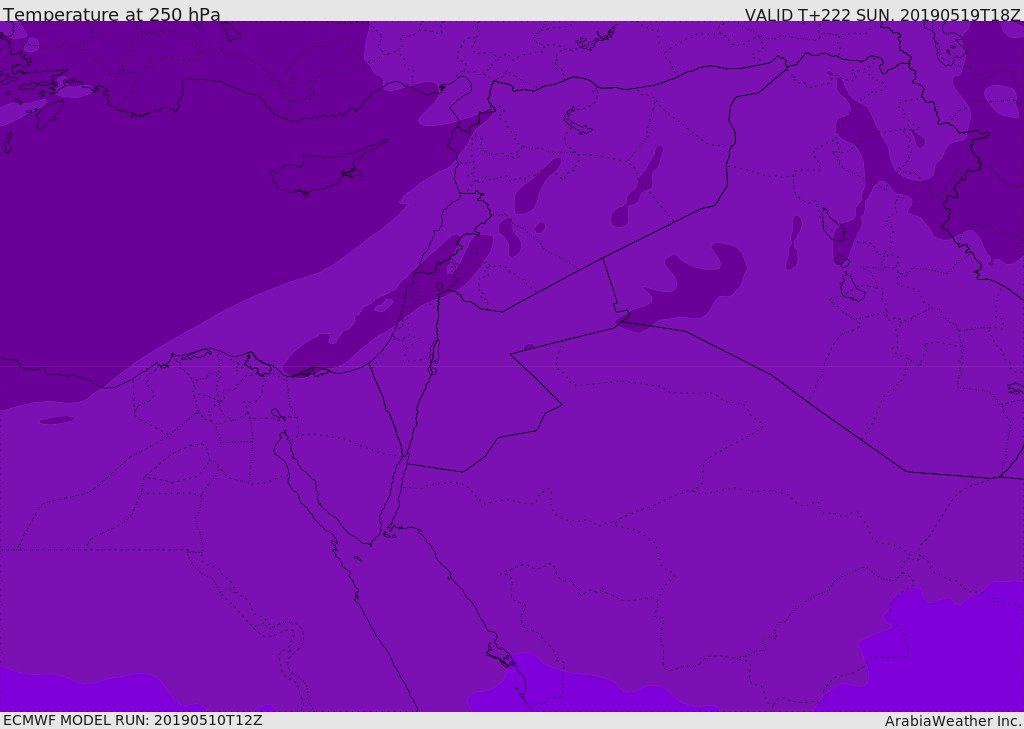Click the 'ArabiaWeather Inc.' credit text
This screenshot has width=1024, height=729.
click(x=952, y=721)
